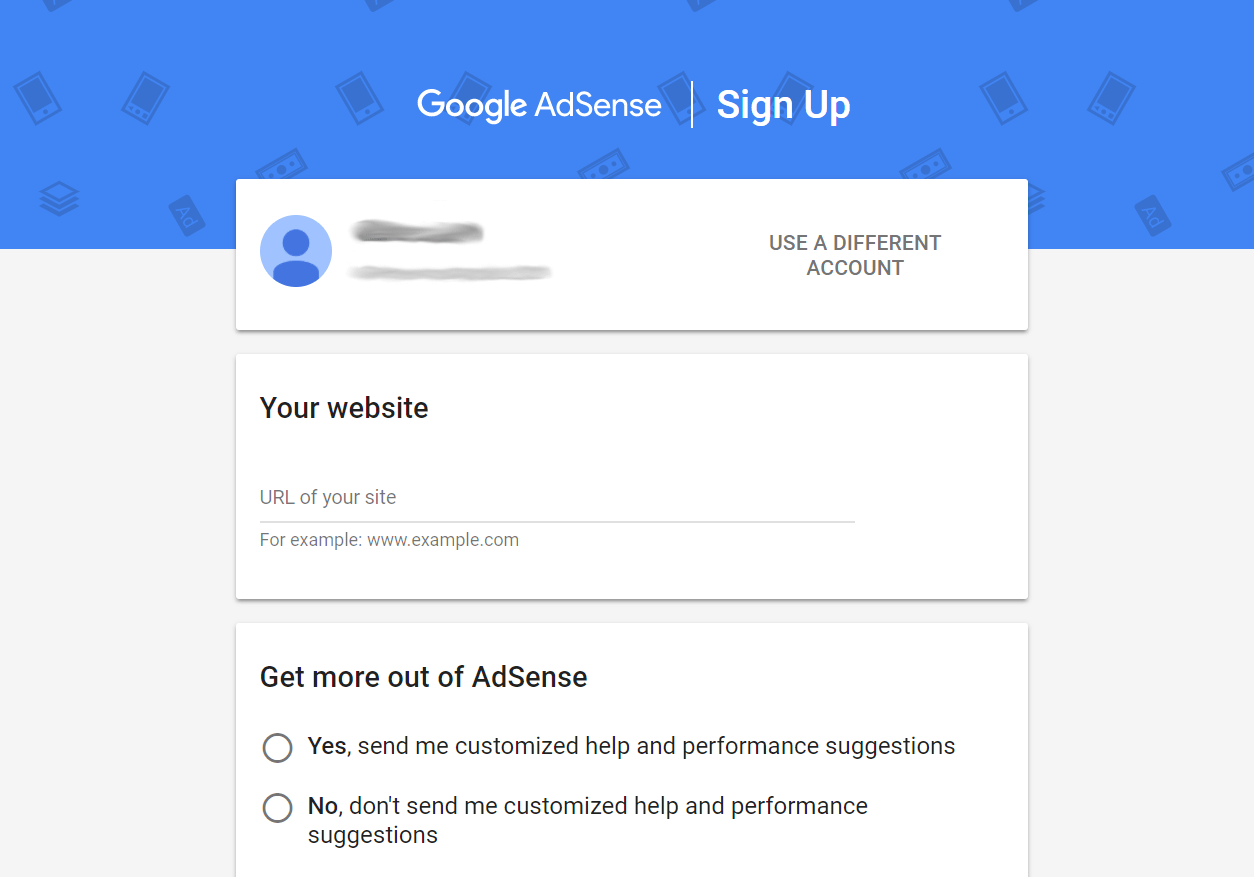Click the "Ad" tag icon right of the account card
The image size is (1254, 877).
1153,214
